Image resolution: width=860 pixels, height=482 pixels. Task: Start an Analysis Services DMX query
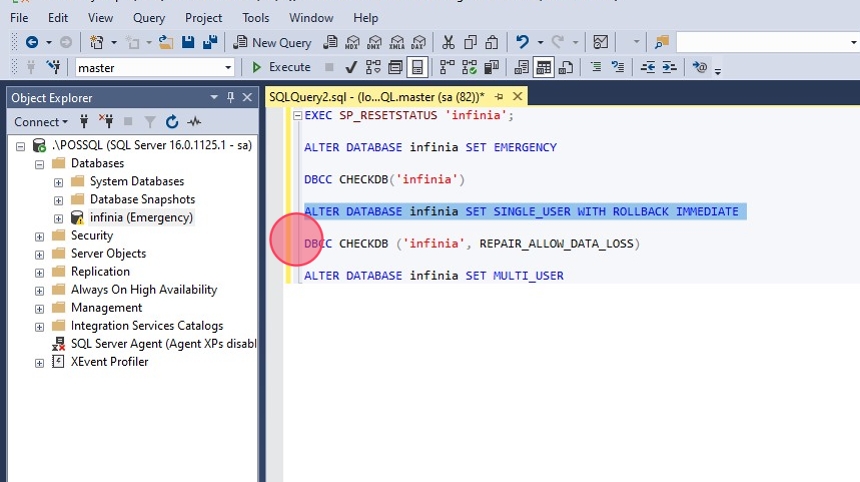[375, 42]
